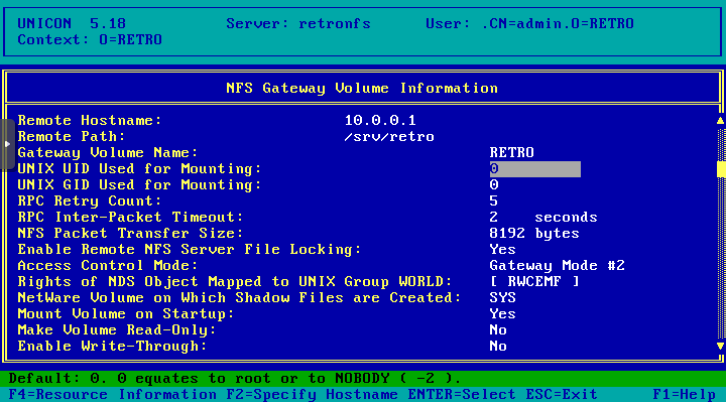The width and height of the screenshot is (726, 402).
Task: Click the Context: O=RETRO text
Action: coord(90,40)
